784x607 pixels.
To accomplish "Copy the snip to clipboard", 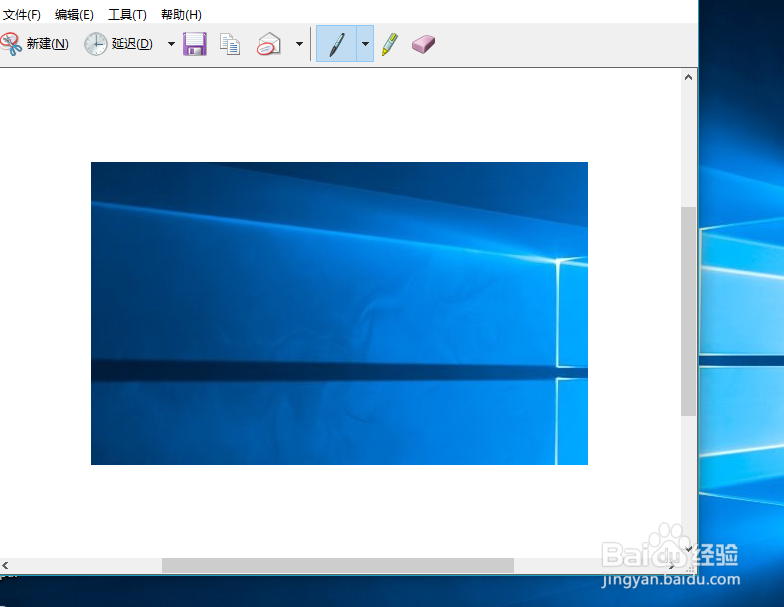I will pyautogui.click(x=230, y=44).
